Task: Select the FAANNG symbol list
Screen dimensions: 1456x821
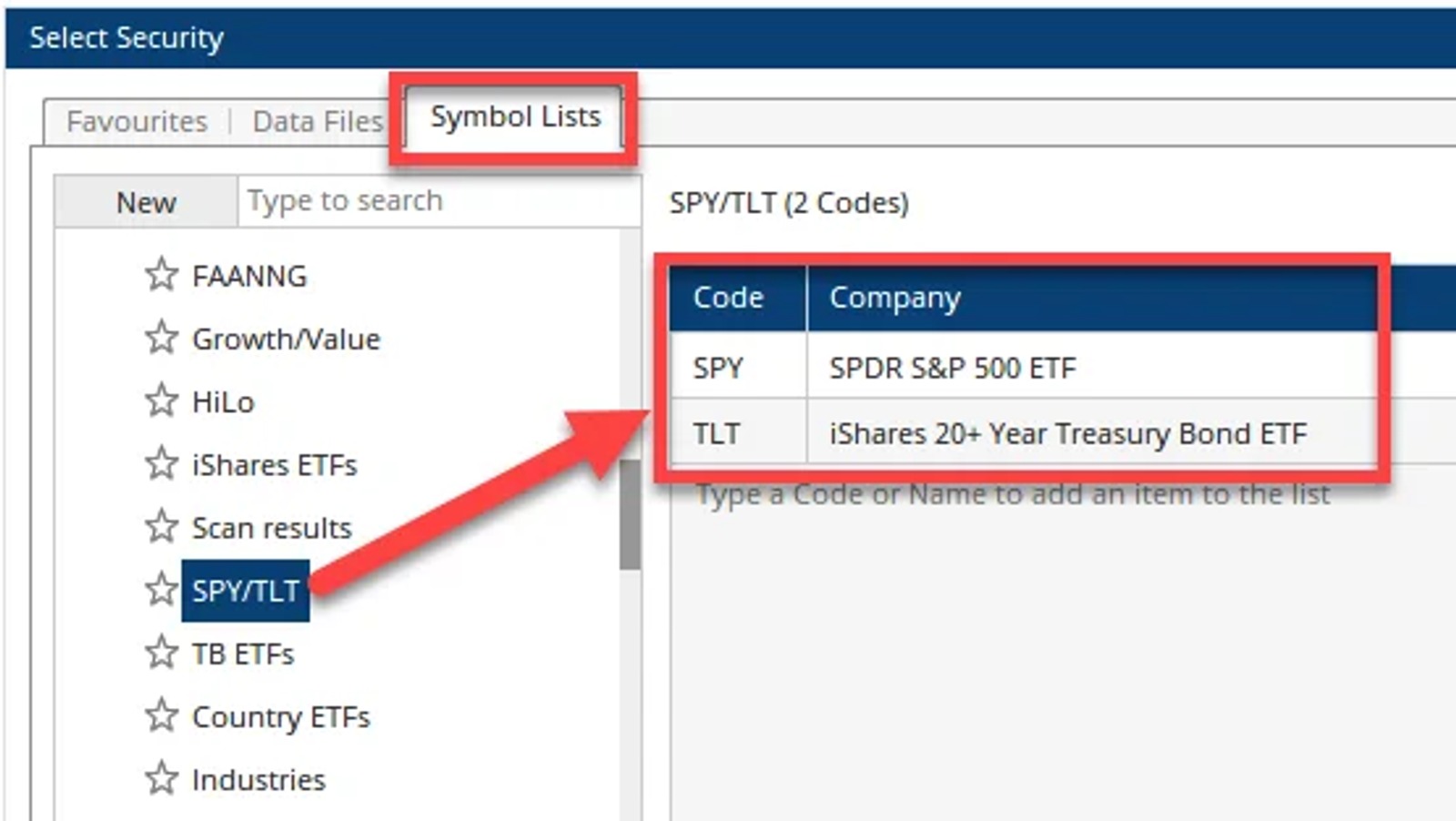Action: tap(249, 275)
